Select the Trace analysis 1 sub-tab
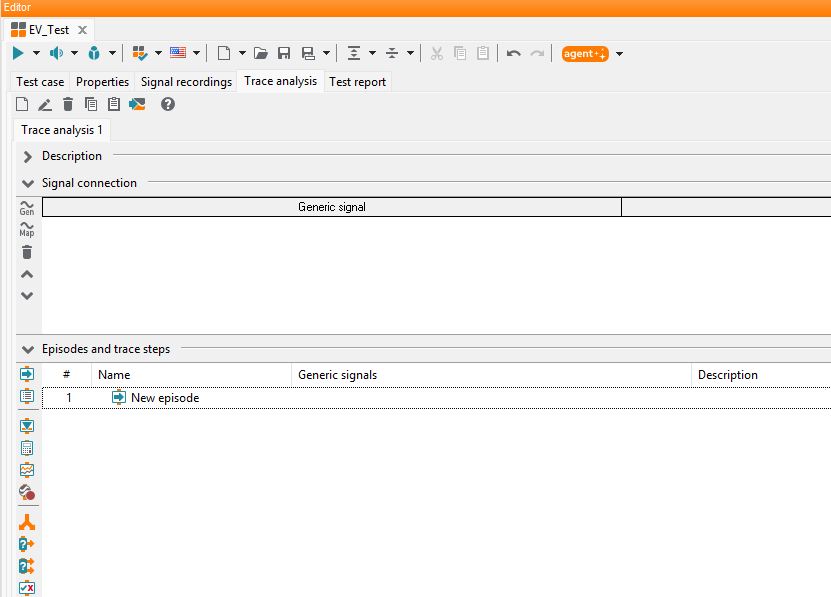 pyautogui.click(x=62, y=130)
